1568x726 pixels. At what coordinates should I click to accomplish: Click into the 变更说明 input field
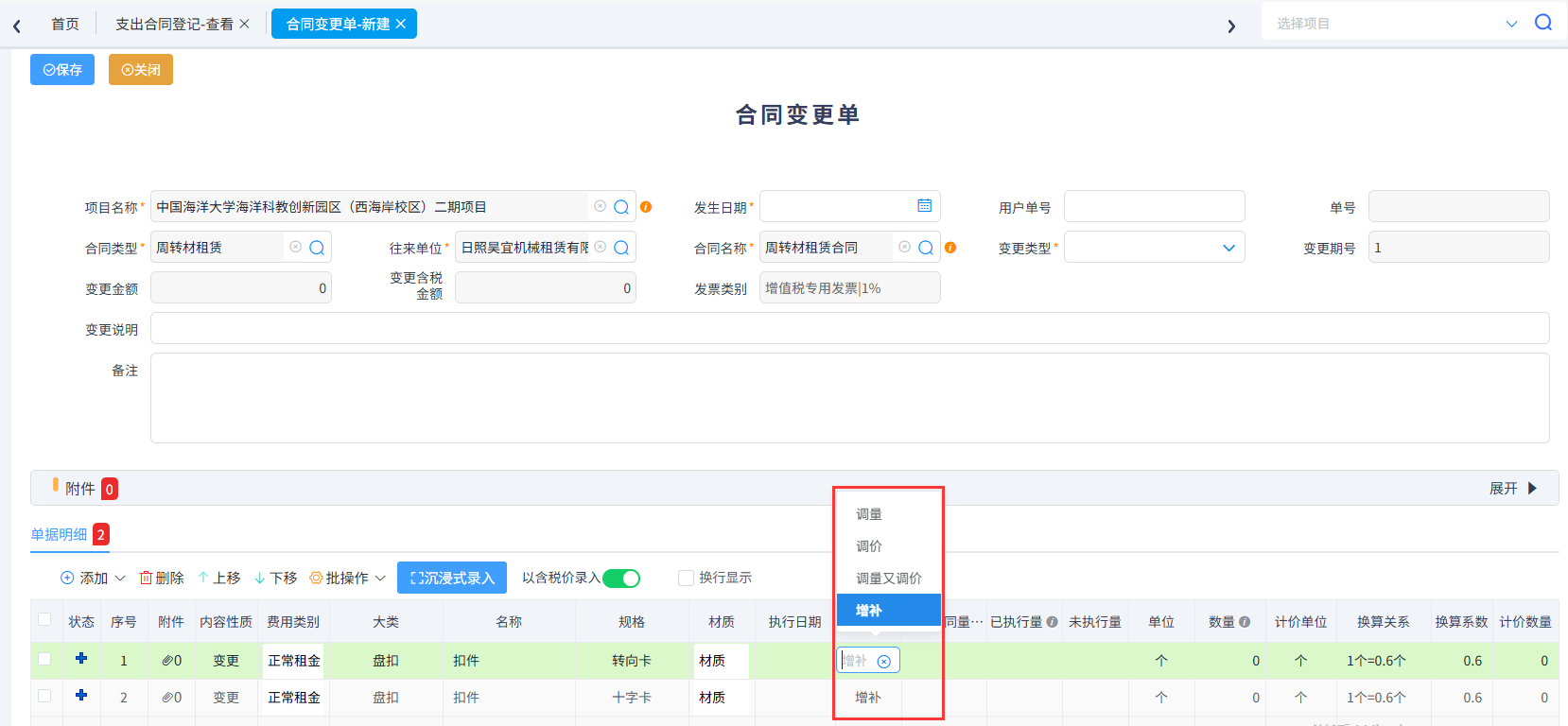pyautogui.click(x=849, y=328)
